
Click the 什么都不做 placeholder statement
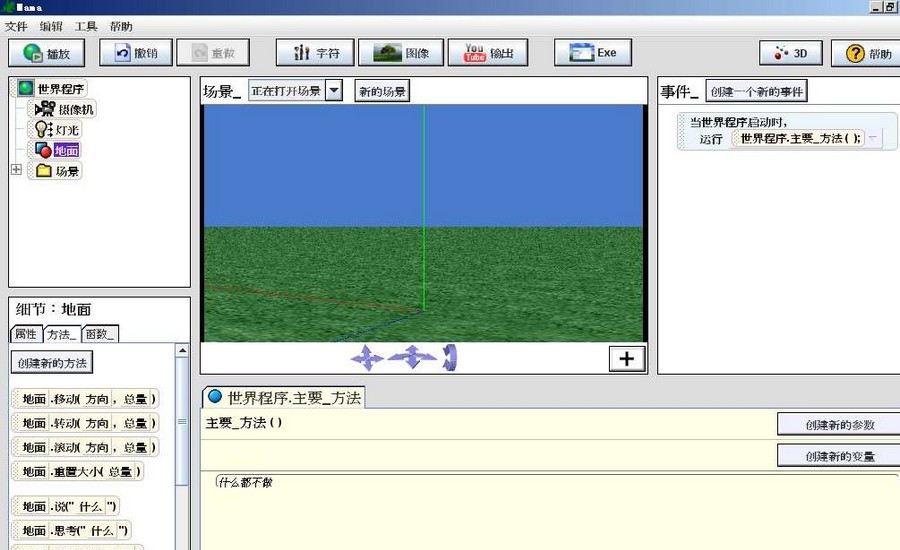click(246, 482)
